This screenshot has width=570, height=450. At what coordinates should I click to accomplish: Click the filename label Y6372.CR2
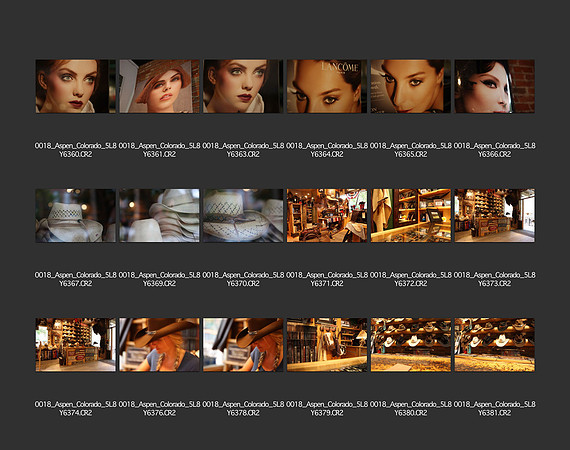click(410, 279)
